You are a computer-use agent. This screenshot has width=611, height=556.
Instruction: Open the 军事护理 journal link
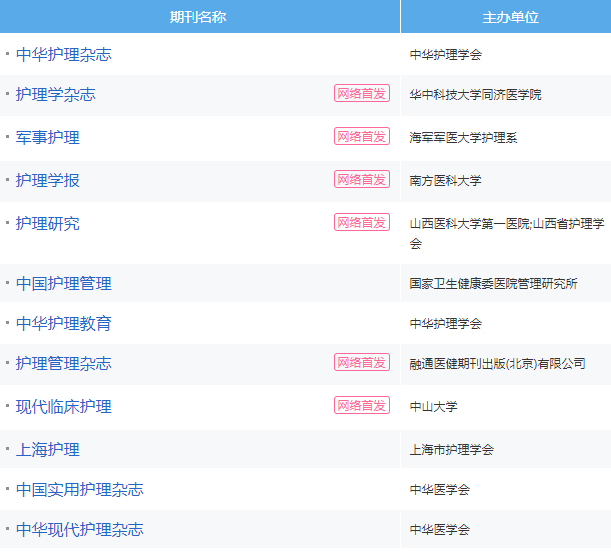(48, 138)
